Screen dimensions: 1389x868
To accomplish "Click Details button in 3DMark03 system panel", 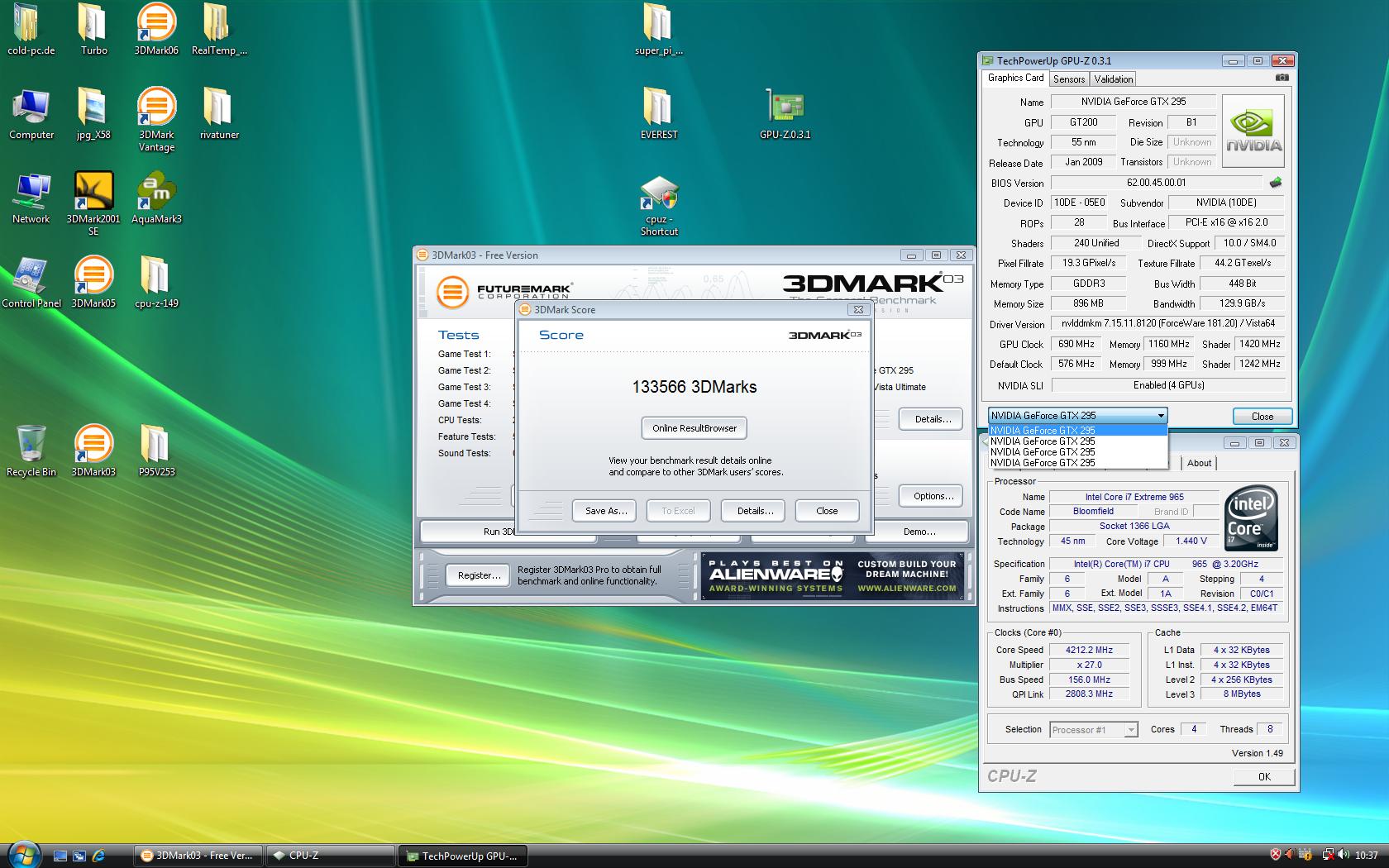I will click(x=933, y=419).
